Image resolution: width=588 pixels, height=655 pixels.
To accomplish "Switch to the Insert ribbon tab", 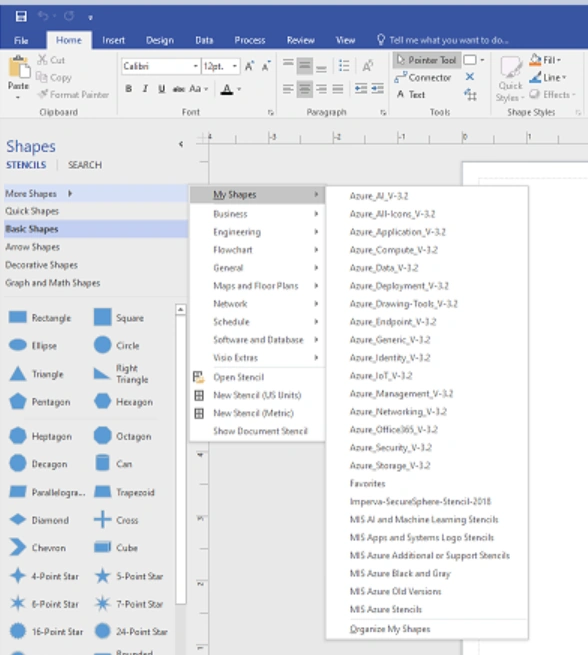I will [x=113, y=41].
